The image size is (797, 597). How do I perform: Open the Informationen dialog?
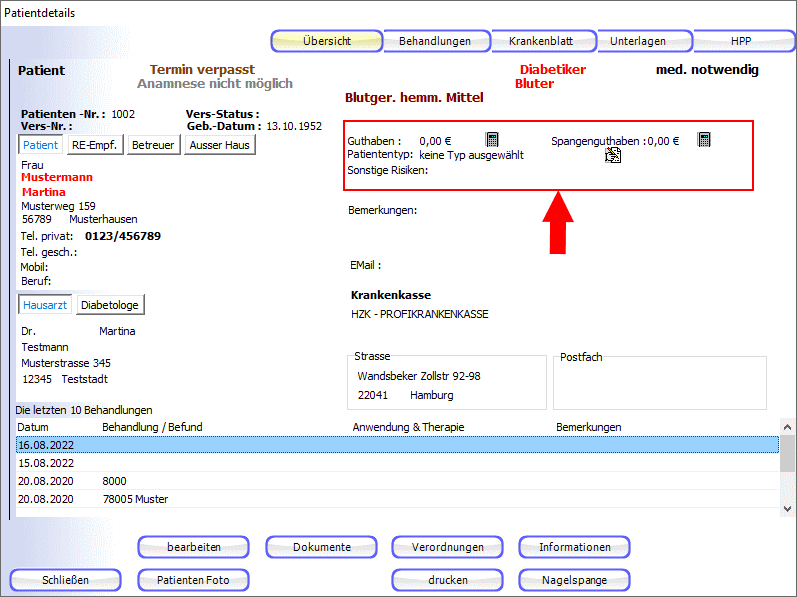pyautogui.click(x=574, y=547)
